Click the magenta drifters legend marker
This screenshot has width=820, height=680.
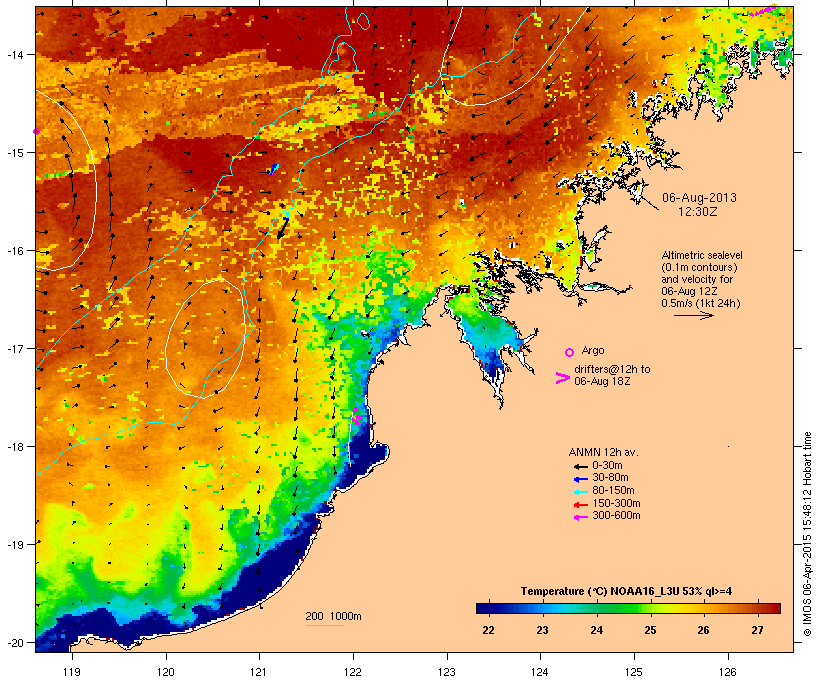(563, 378)
